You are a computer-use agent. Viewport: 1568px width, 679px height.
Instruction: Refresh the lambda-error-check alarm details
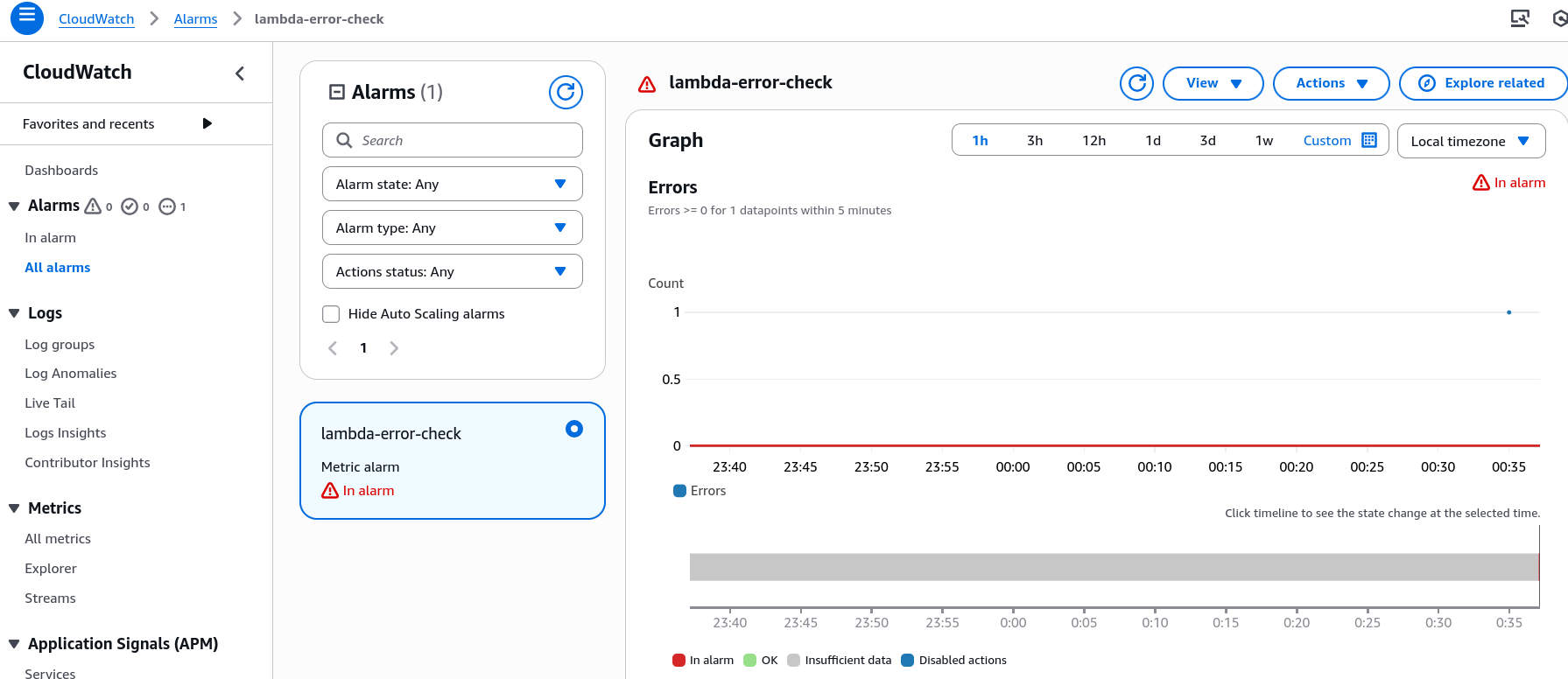point(1136,83)
